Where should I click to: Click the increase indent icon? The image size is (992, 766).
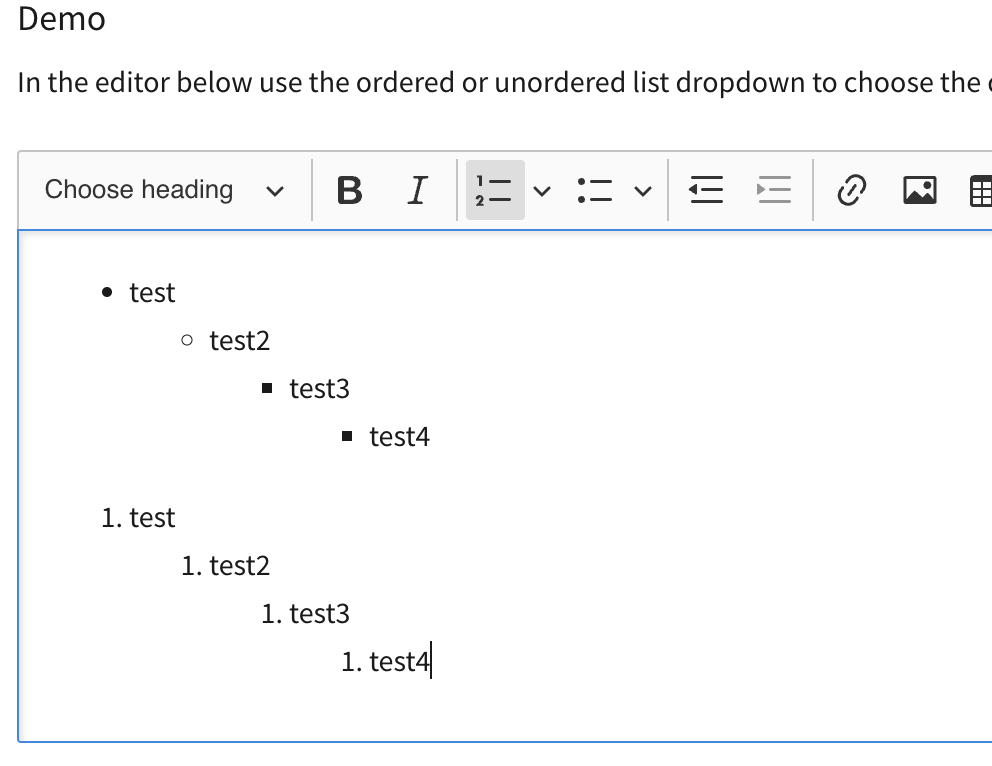774,189
